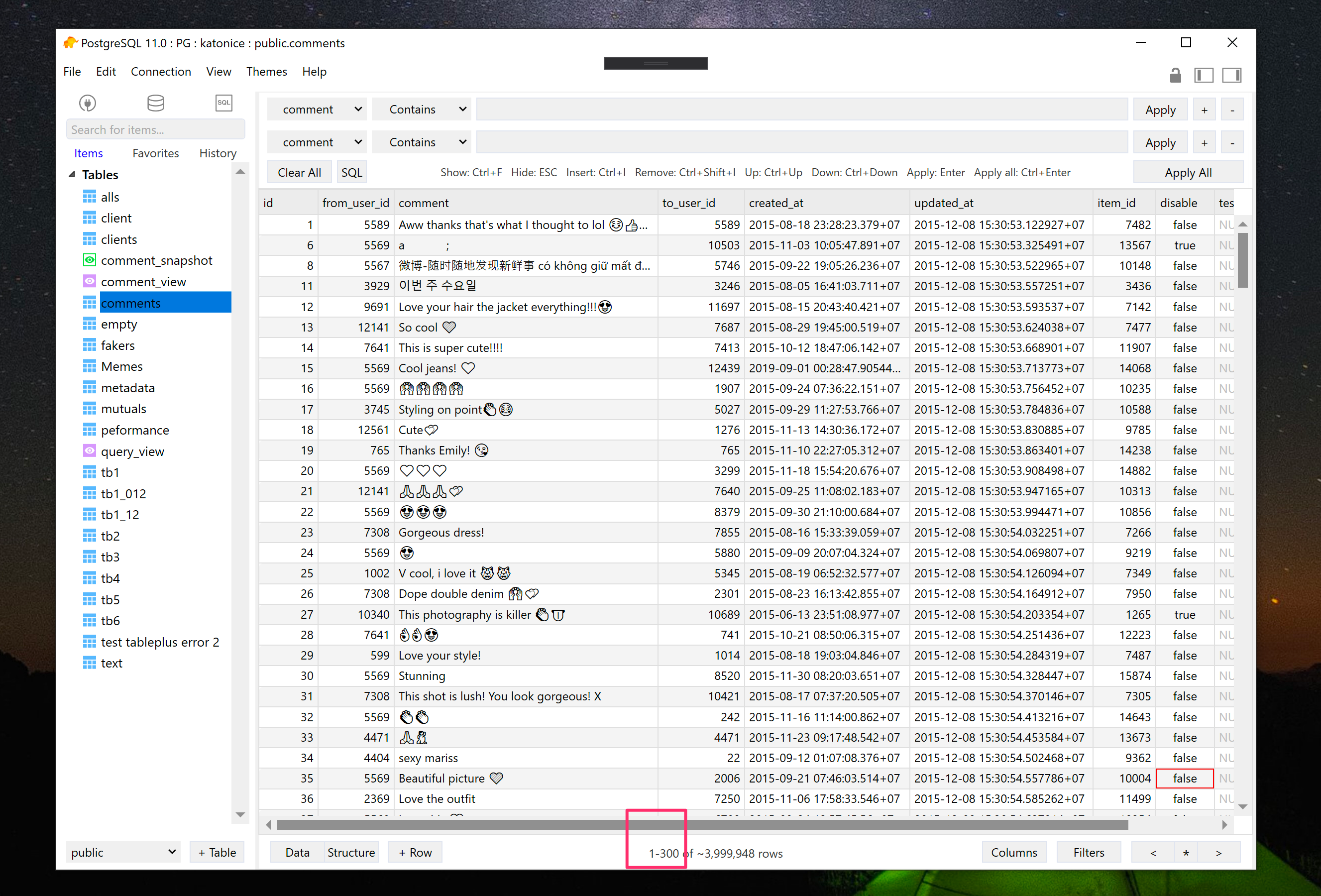Select the fakers table
1321x896 pixels.
point(117,345)
